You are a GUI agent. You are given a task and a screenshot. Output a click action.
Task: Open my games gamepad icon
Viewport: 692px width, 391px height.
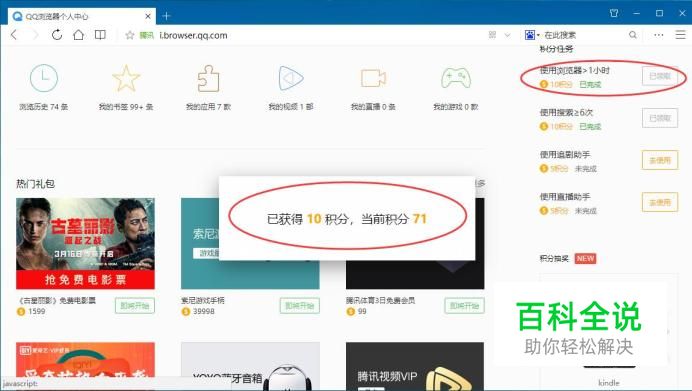[455, 78]
